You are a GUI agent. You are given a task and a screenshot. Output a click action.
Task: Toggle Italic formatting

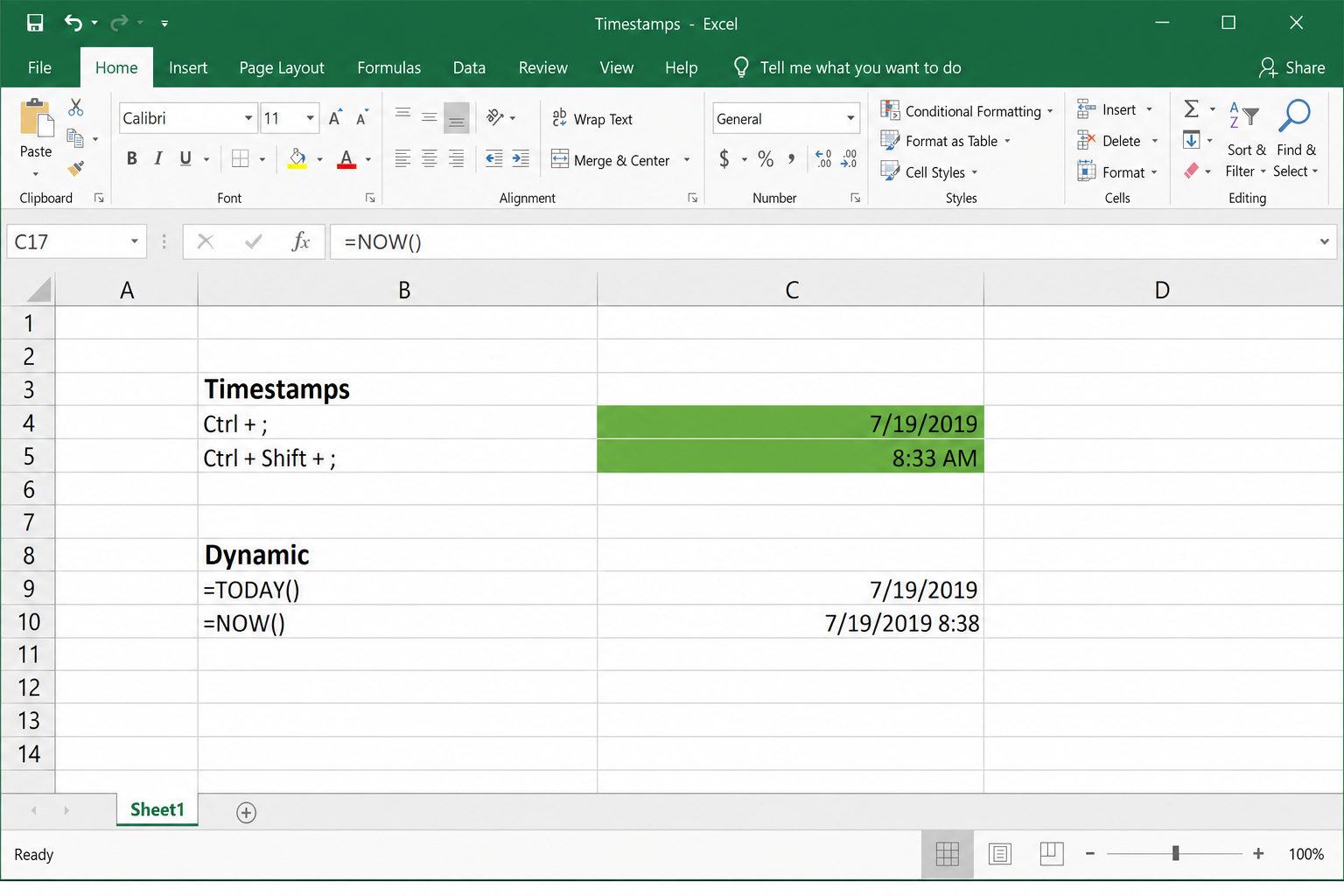(x=158, y=158)
